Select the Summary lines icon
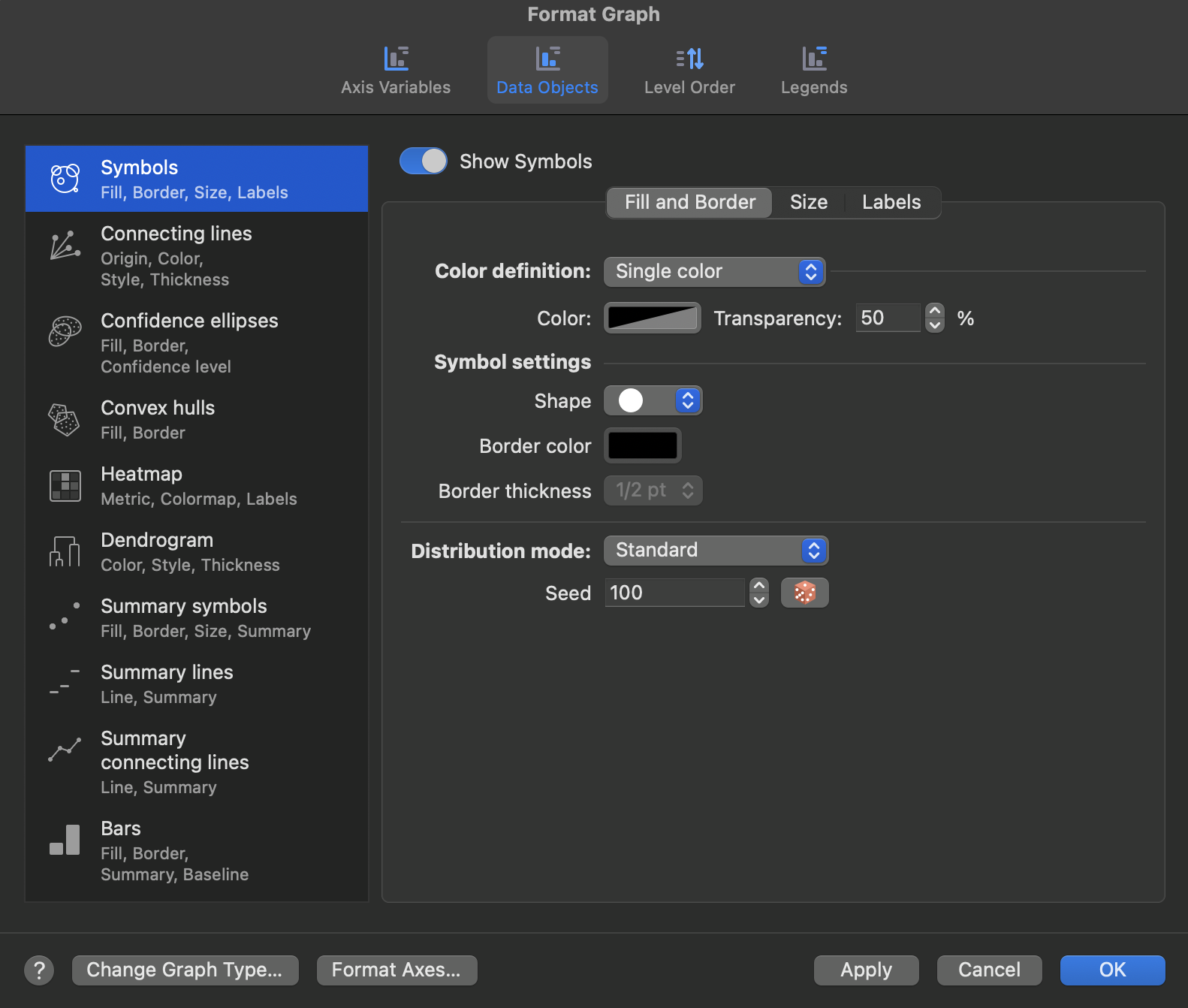Image resolution: width=1188 pixels, height=1008 pixels. (65, 681)
